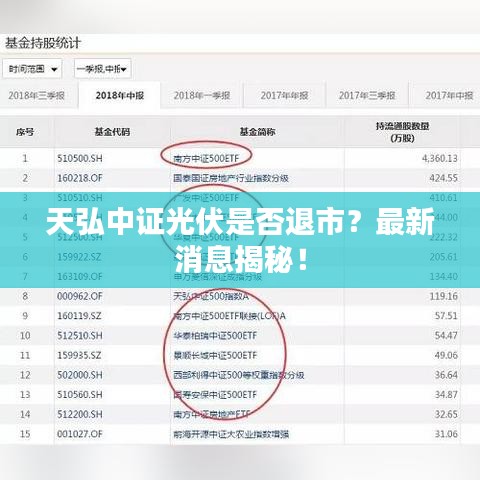Select fund code 510560.SH

pyautogui.click(x=80, y=394)
